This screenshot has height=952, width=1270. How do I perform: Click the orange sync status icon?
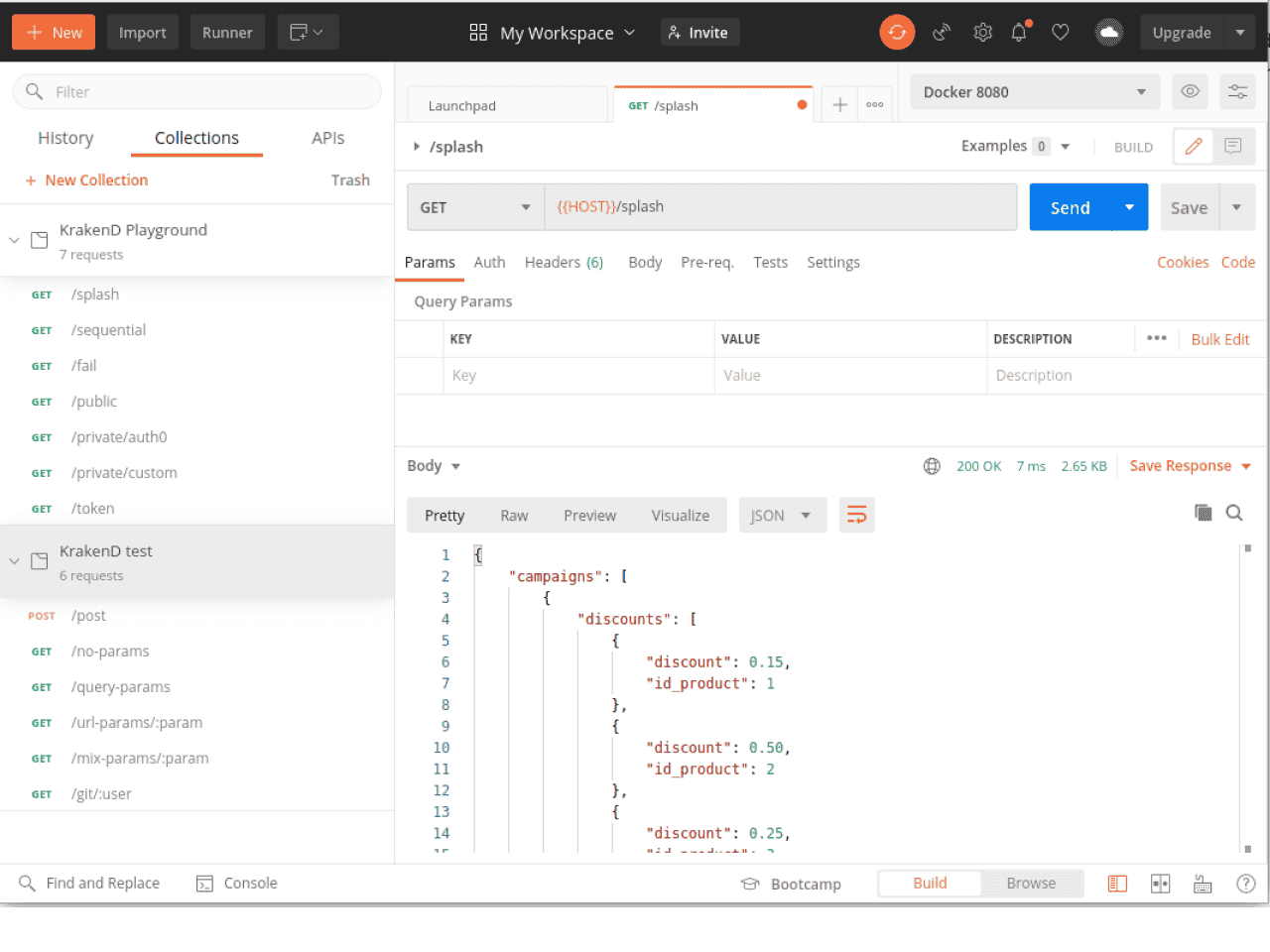tap(896, 33)
